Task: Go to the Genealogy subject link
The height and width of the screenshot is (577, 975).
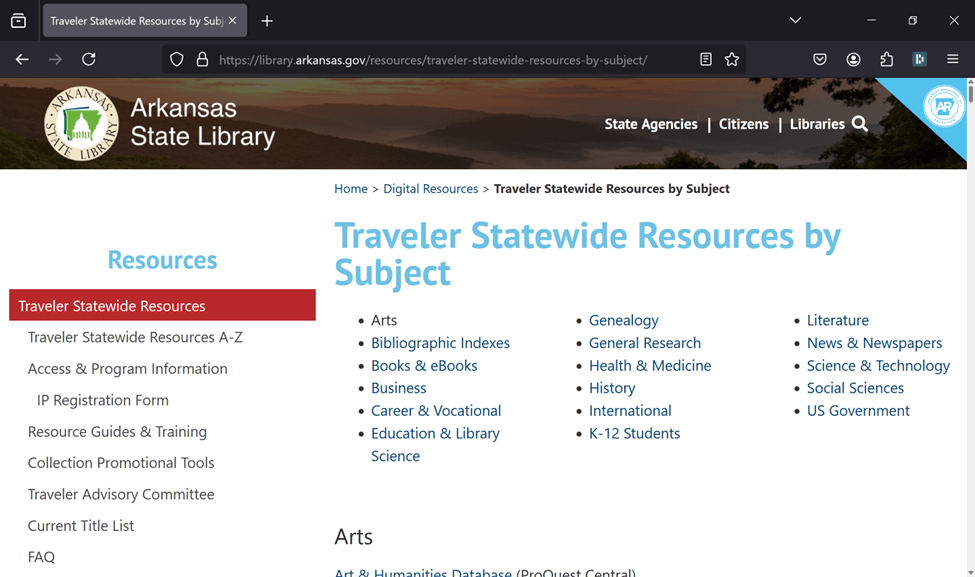Action: coord(623,320)
